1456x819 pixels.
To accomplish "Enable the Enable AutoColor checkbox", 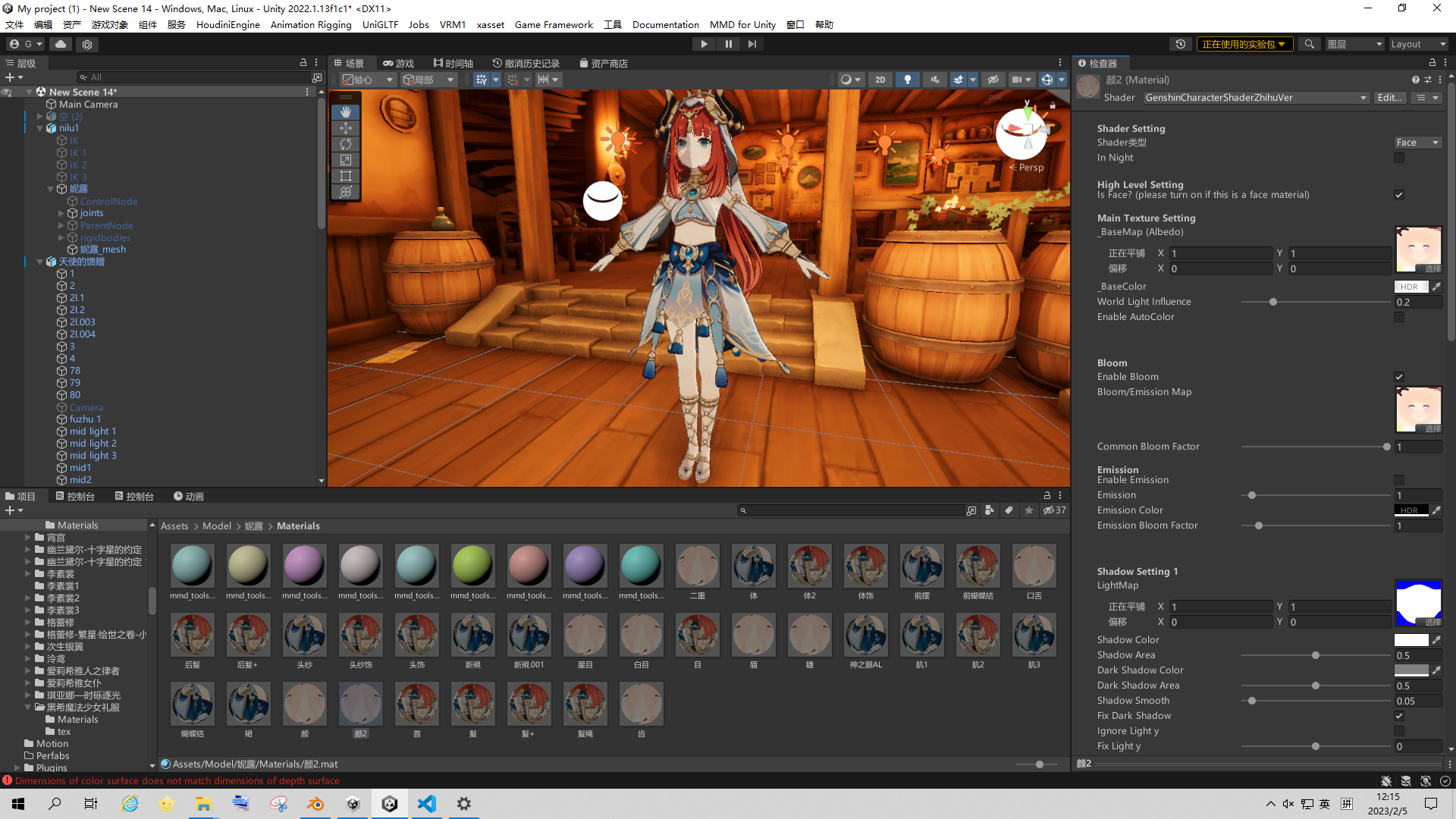I will (1399, 317).
